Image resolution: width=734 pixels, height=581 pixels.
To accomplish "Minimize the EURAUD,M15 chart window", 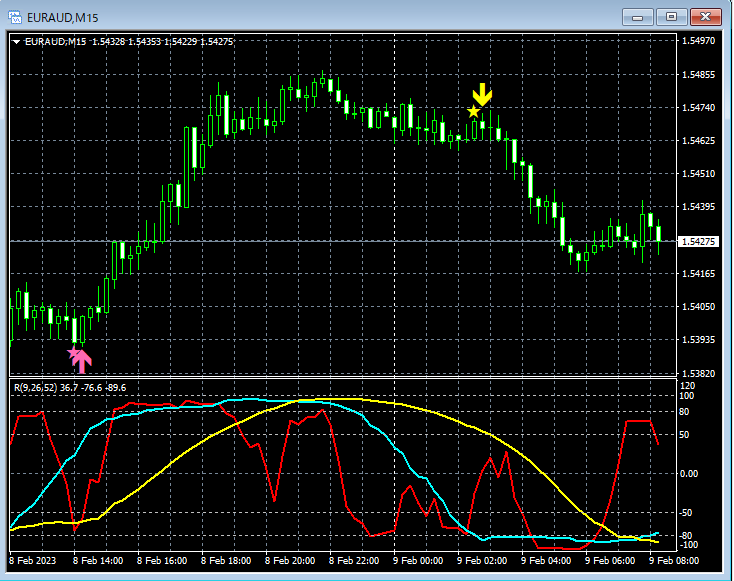I will coord(638,17).
